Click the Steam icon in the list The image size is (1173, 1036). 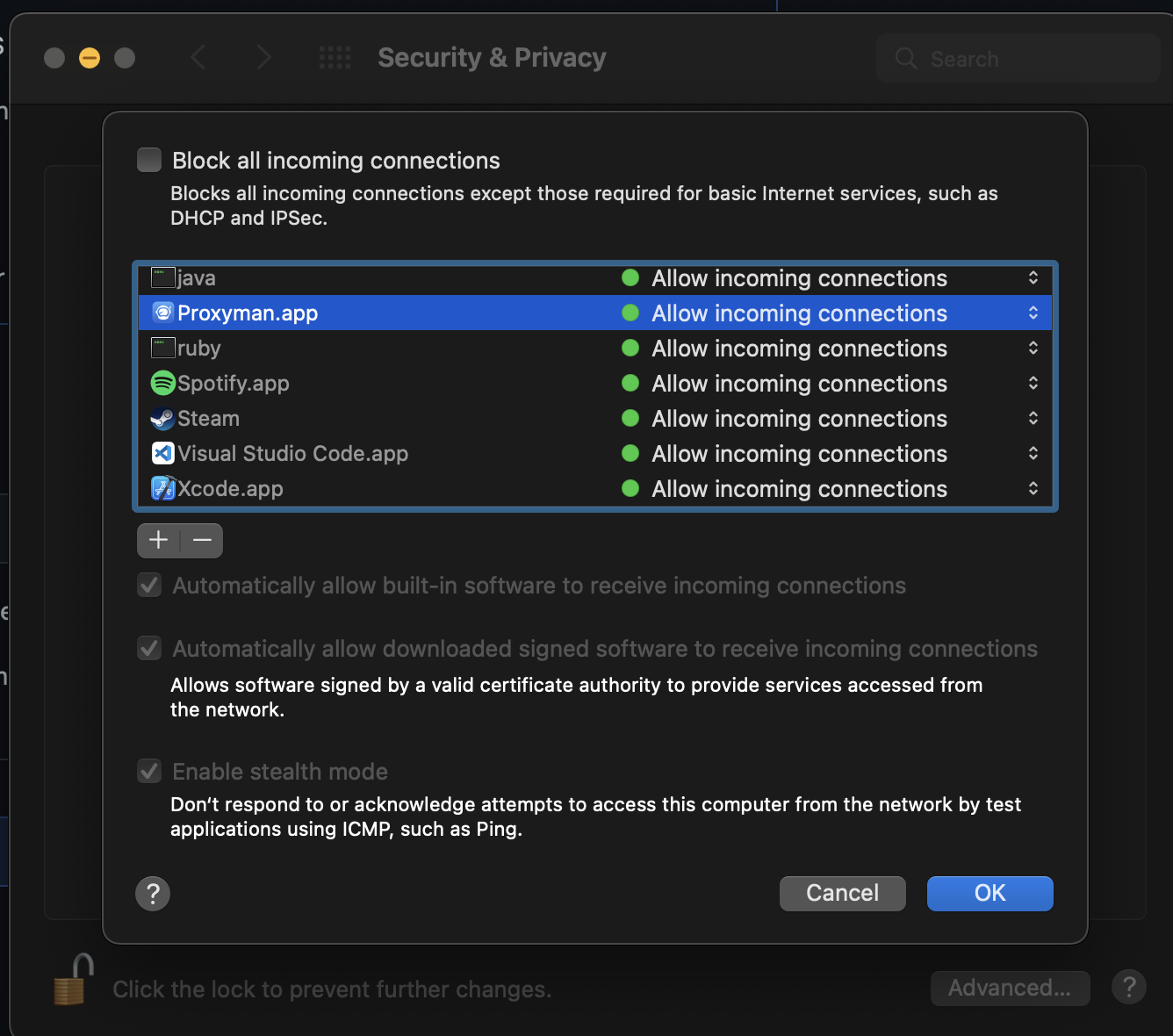click(162, 418)
